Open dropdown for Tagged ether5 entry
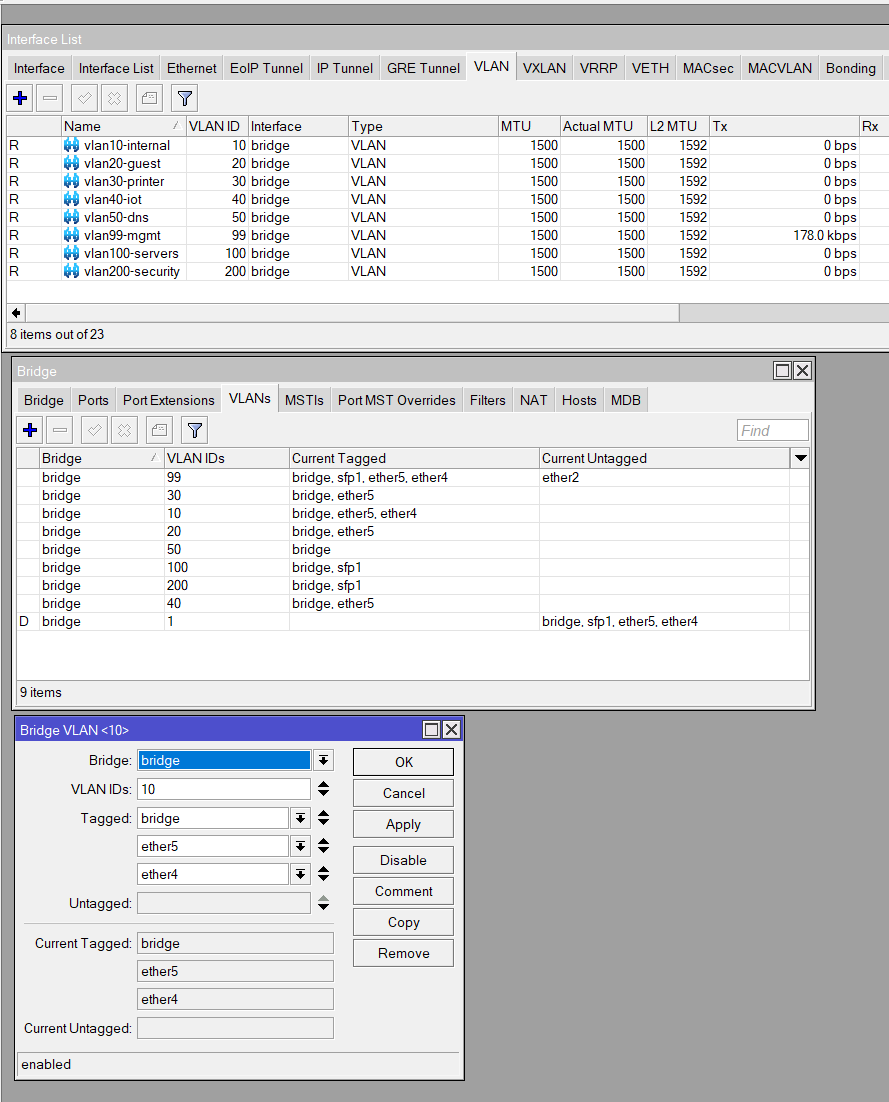The height and width of the screenshot is (1102, 889). point(300,846)
